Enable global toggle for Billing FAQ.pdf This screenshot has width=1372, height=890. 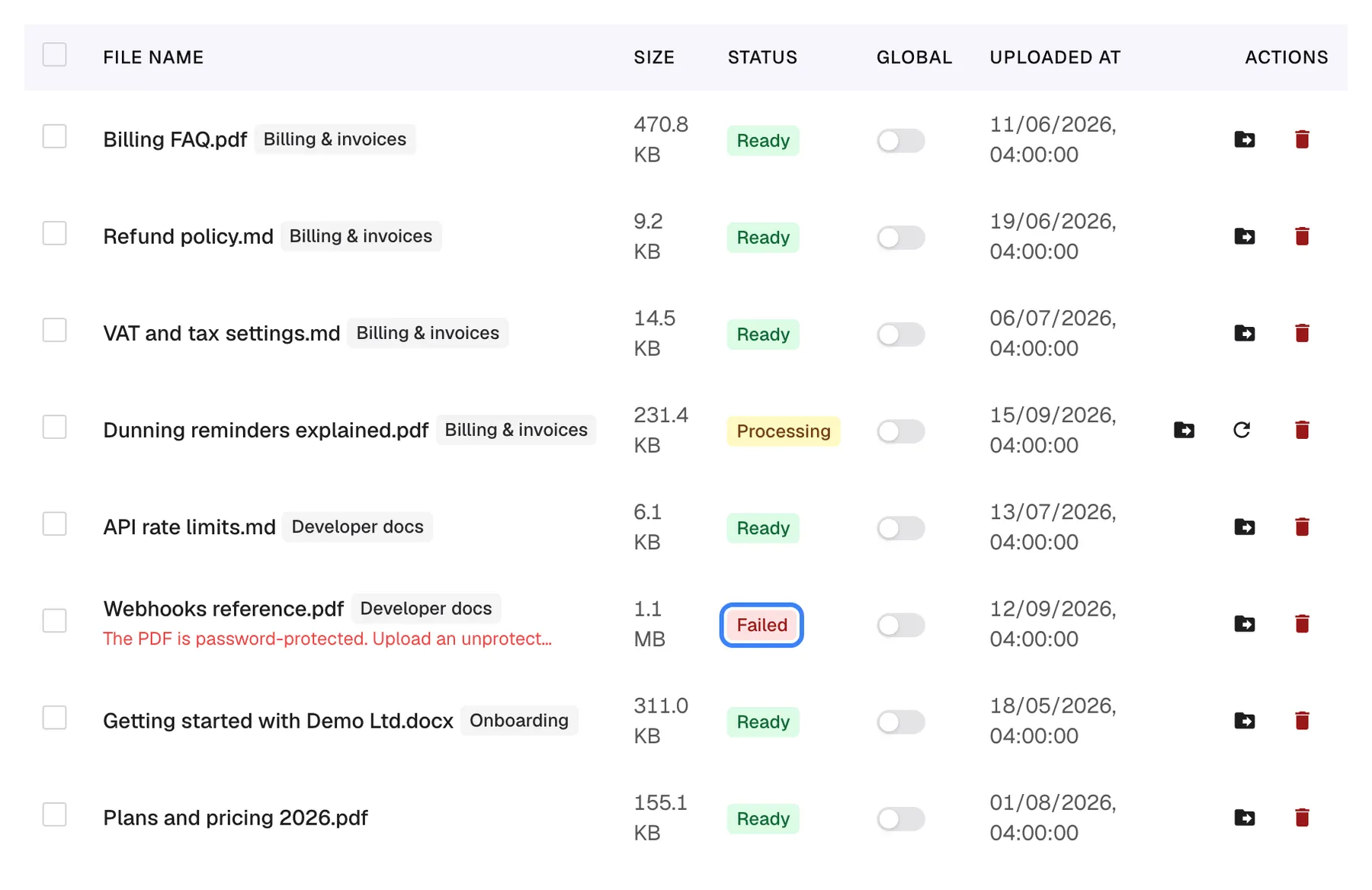pyautogui.click(x=900, y=140)
